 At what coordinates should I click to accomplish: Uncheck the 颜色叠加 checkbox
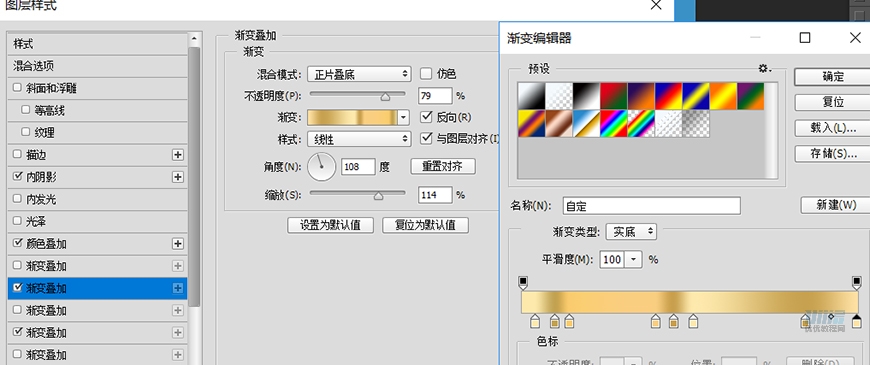tap(17, 243)
